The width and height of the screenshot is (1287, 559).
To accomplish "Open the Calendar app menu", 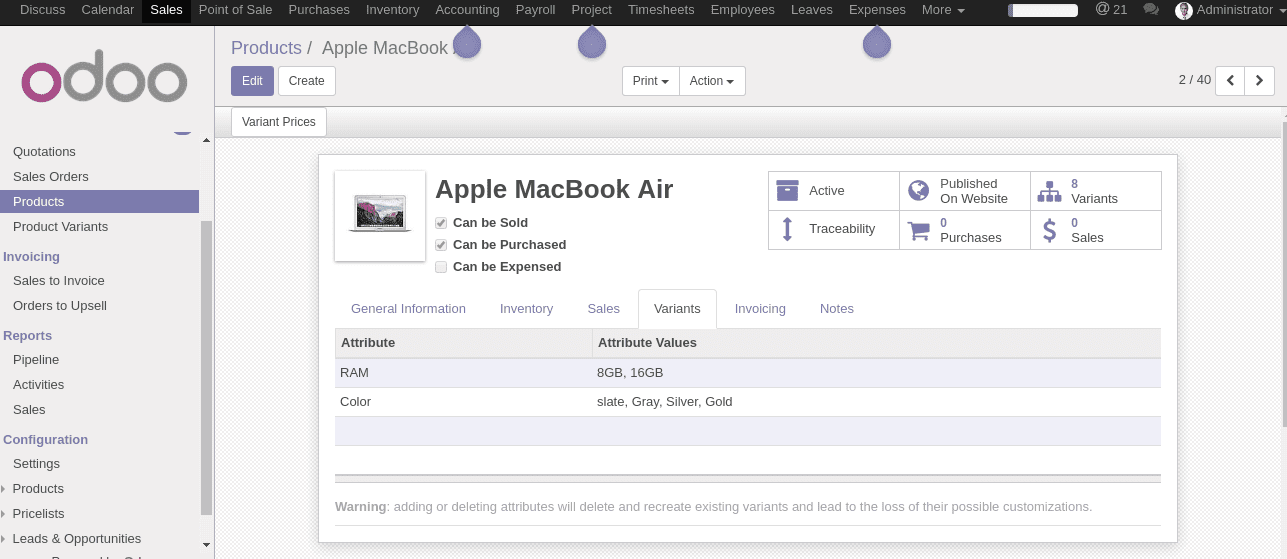I will [107, 10].
